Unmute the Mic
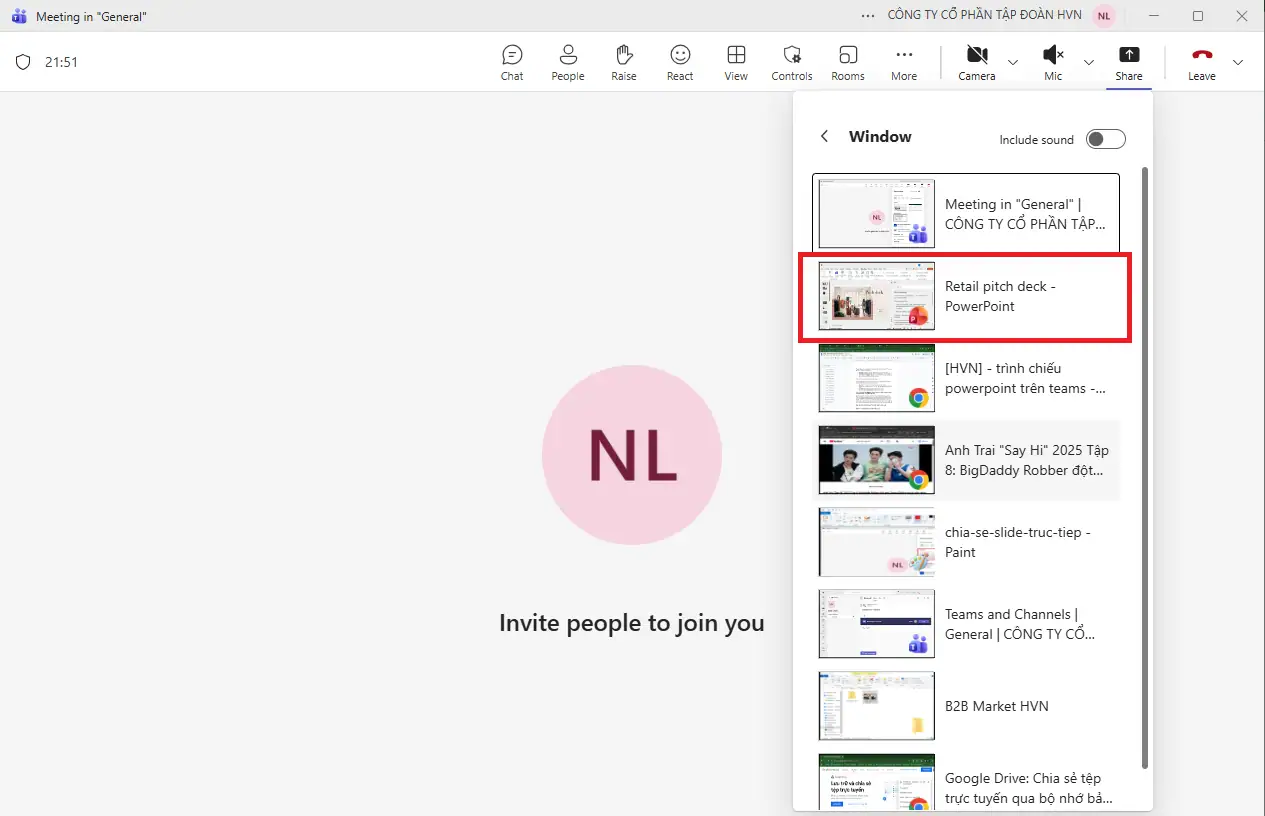 tap(1052, 62)
